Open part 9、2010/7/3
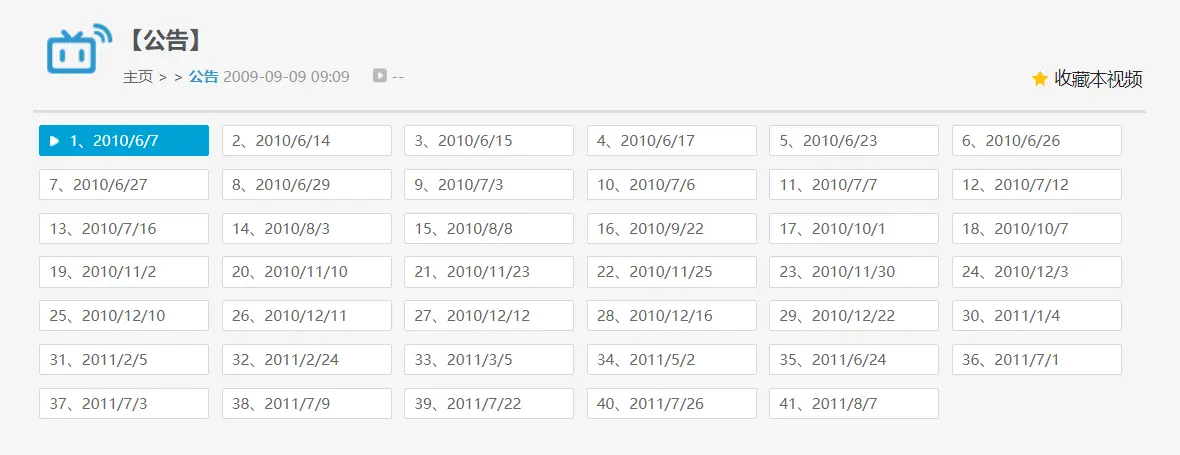 pos(488,185)
